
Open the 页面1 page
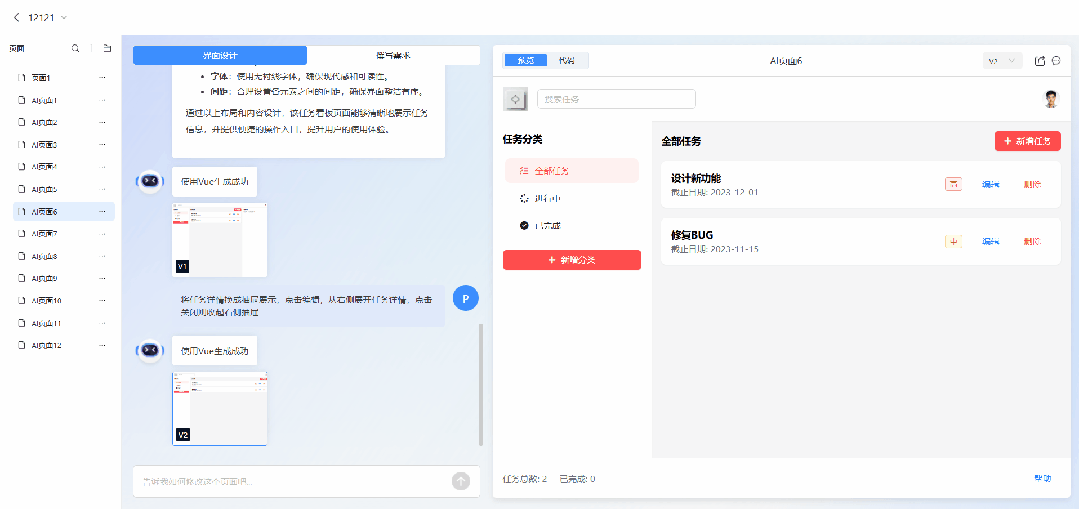pos(64,78)
